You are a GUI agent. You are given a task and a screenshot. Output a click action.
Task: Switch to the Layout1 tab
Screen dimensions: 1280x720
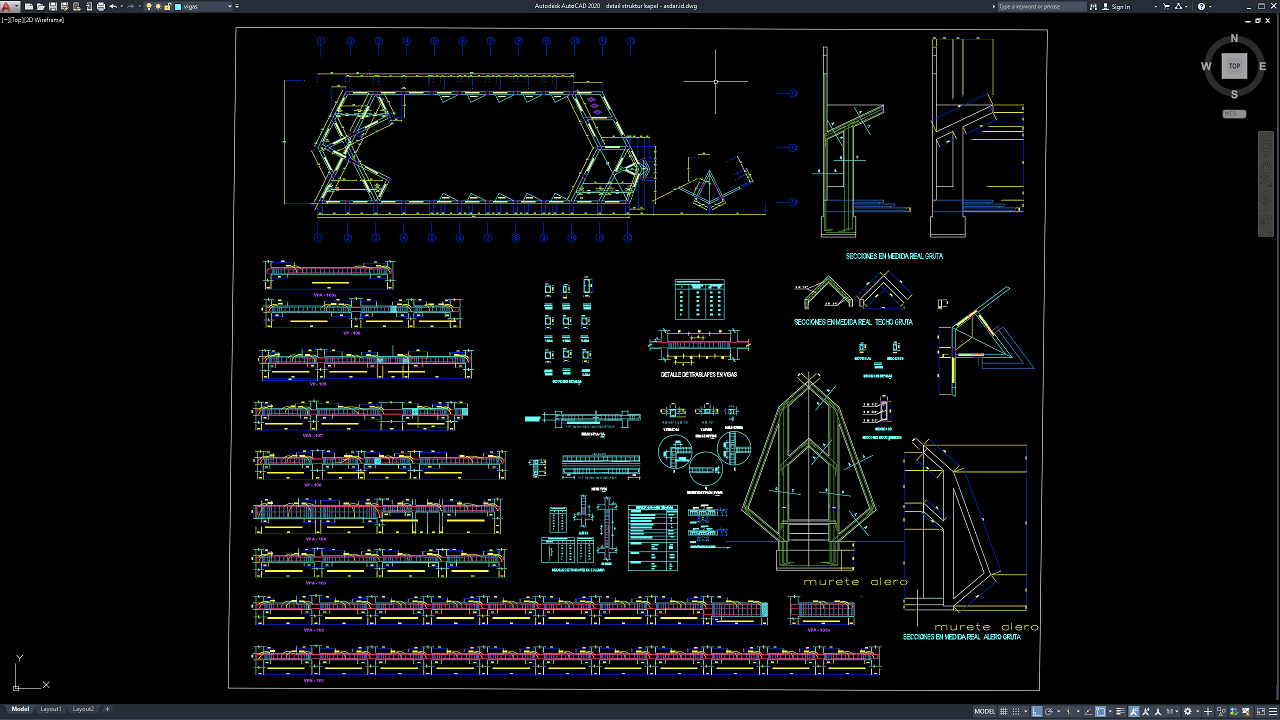point(51,709)
